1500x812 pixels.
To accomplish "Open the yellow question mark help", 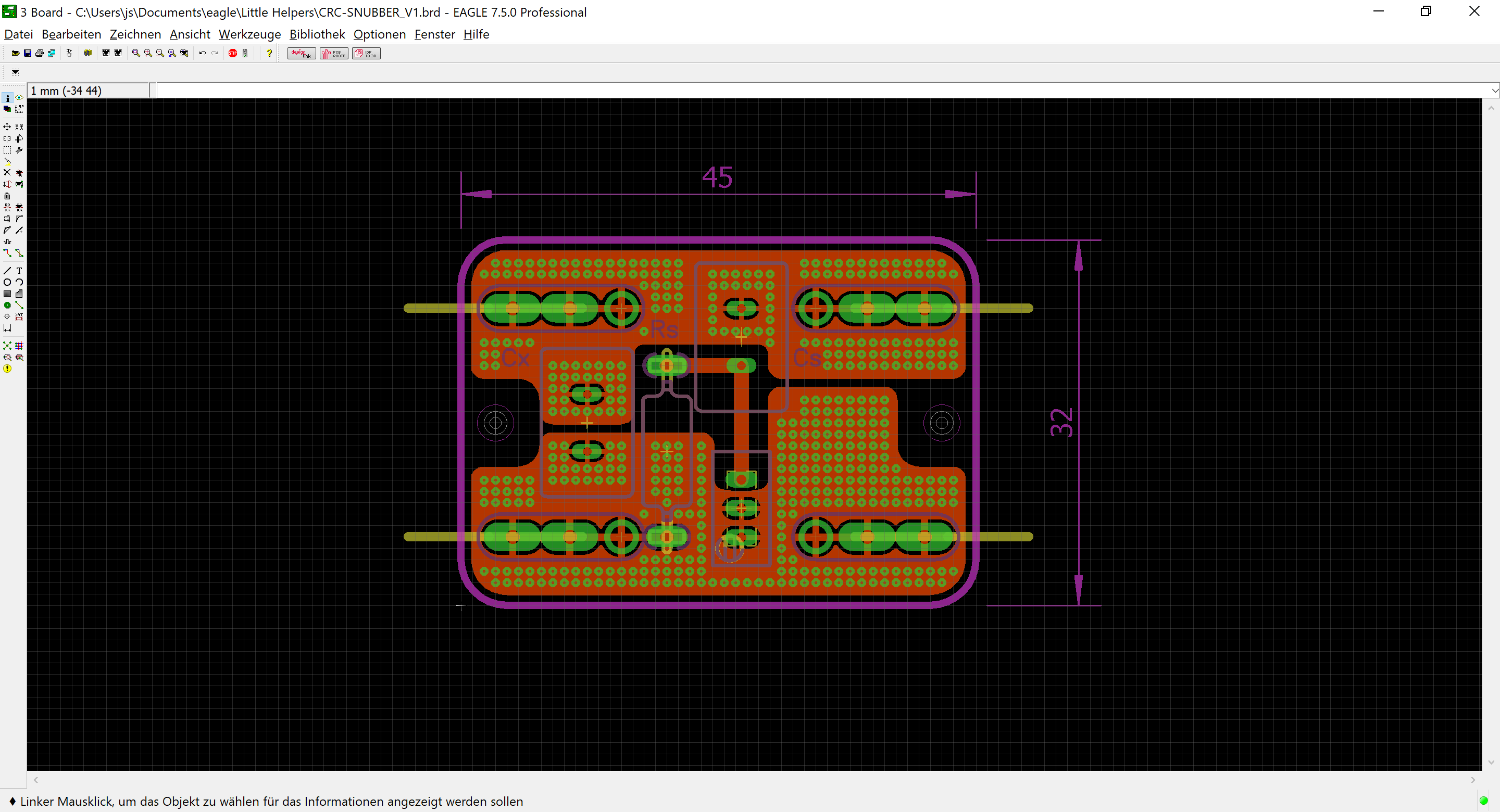I will click(x=269, y=53).
